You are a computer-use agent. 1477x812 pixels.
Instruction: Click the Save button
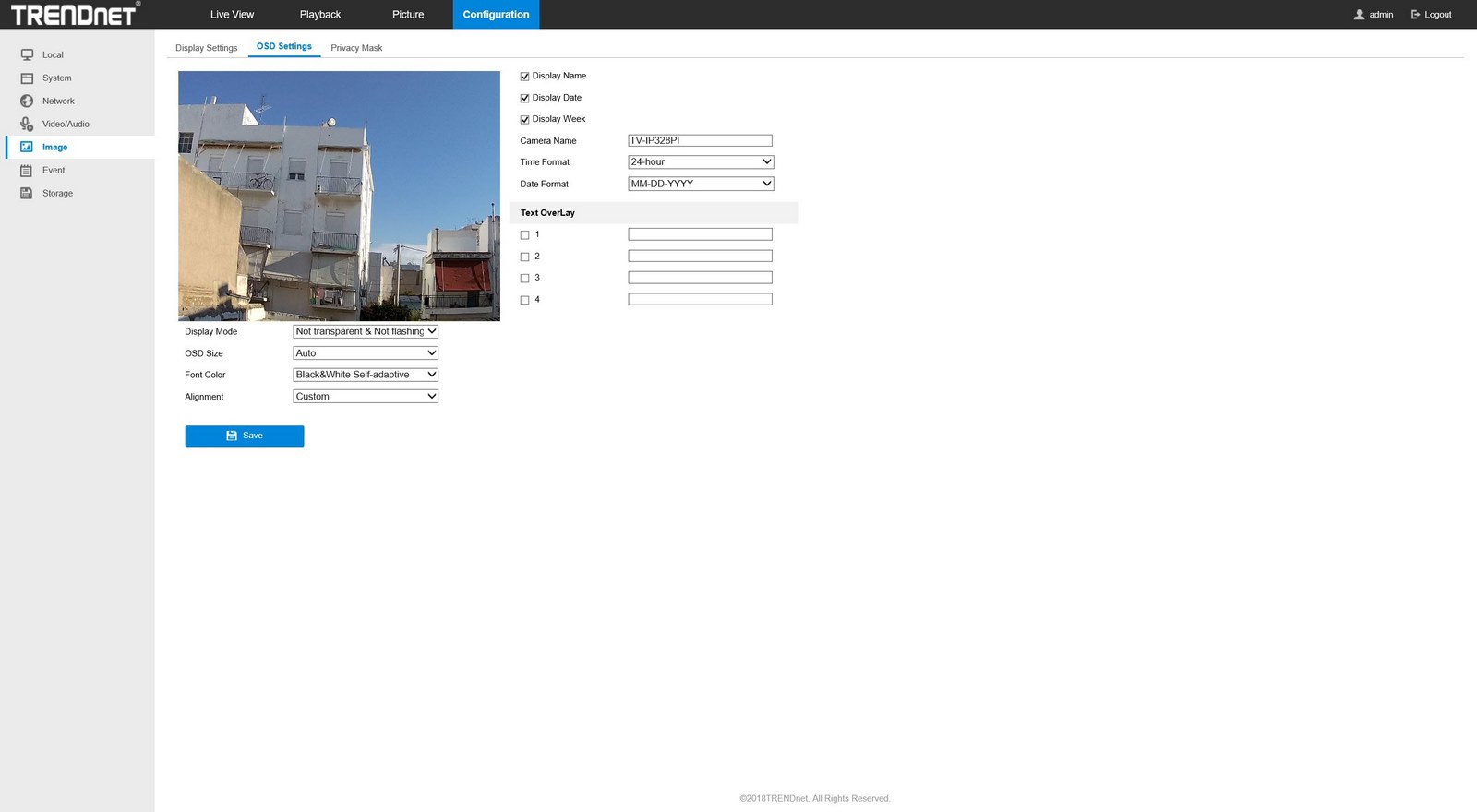[245, 436]
